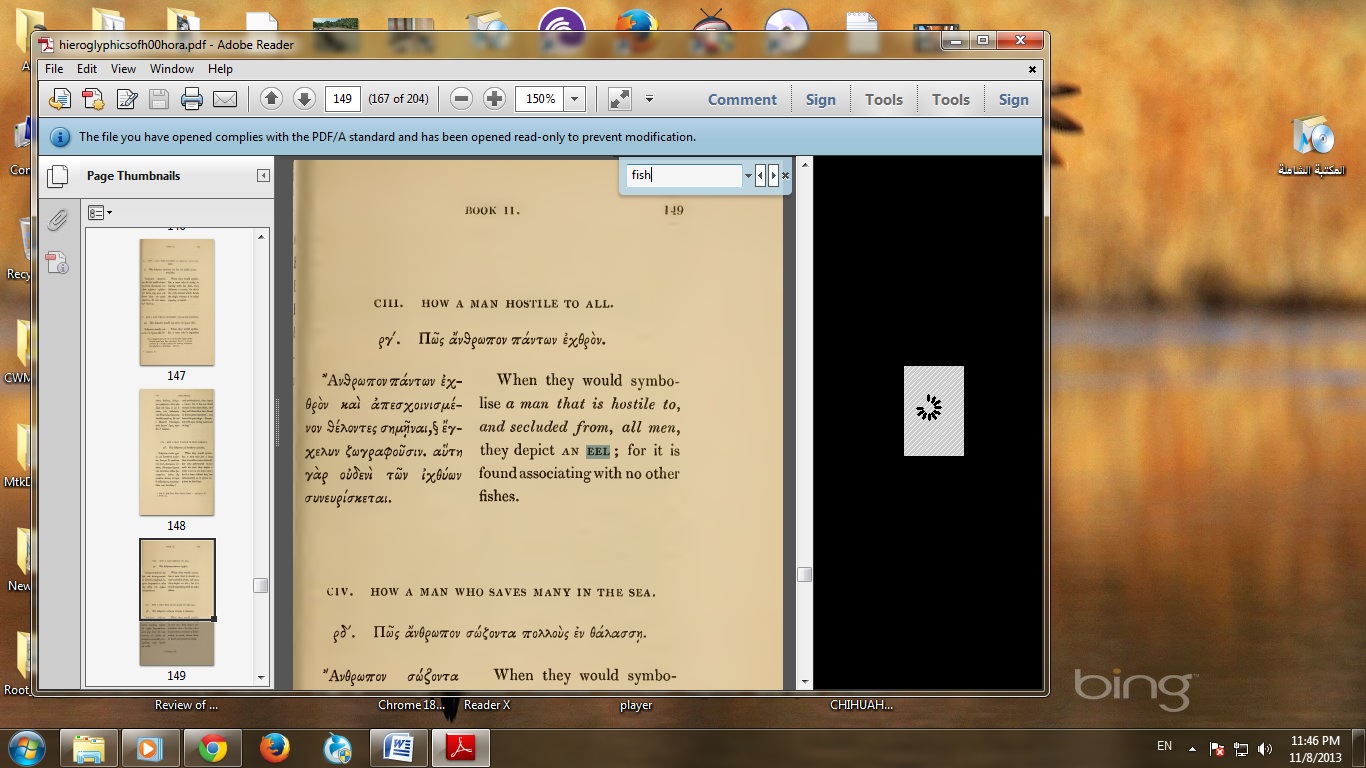Go to previous page with up arrow

tap(271, 99)
